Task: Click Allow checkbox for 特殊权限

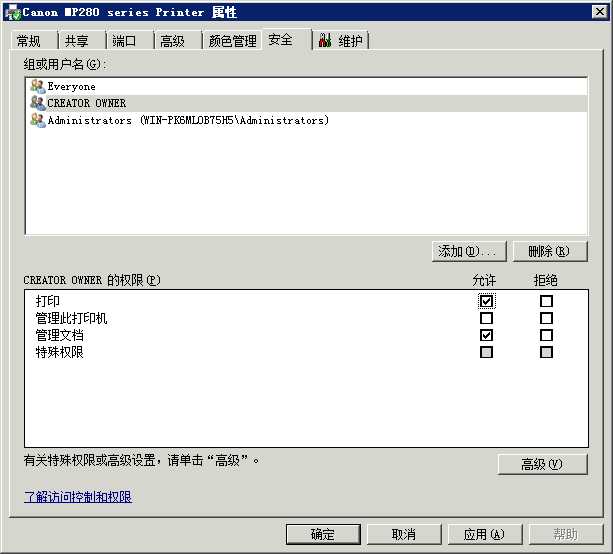Action: click(x=486, y=352)
